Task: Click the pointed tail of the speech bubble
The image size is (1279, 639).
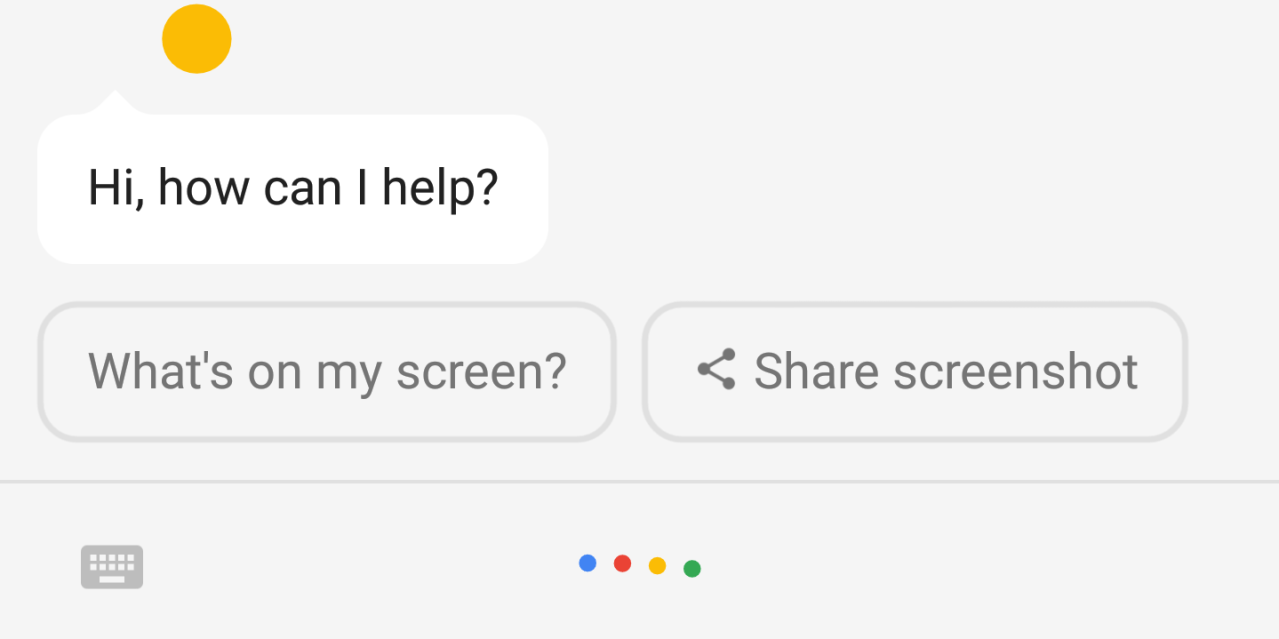Action: pos(114,102)
